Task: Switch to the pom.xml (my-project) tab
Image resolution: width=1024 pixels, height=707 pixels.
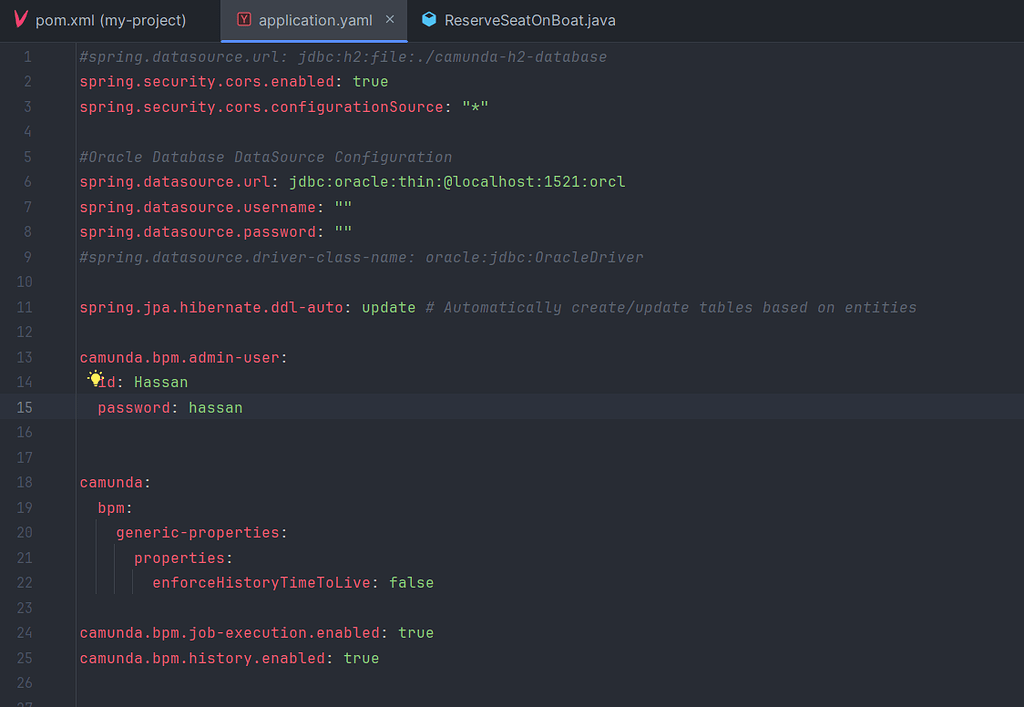Action: coord(110,20)
